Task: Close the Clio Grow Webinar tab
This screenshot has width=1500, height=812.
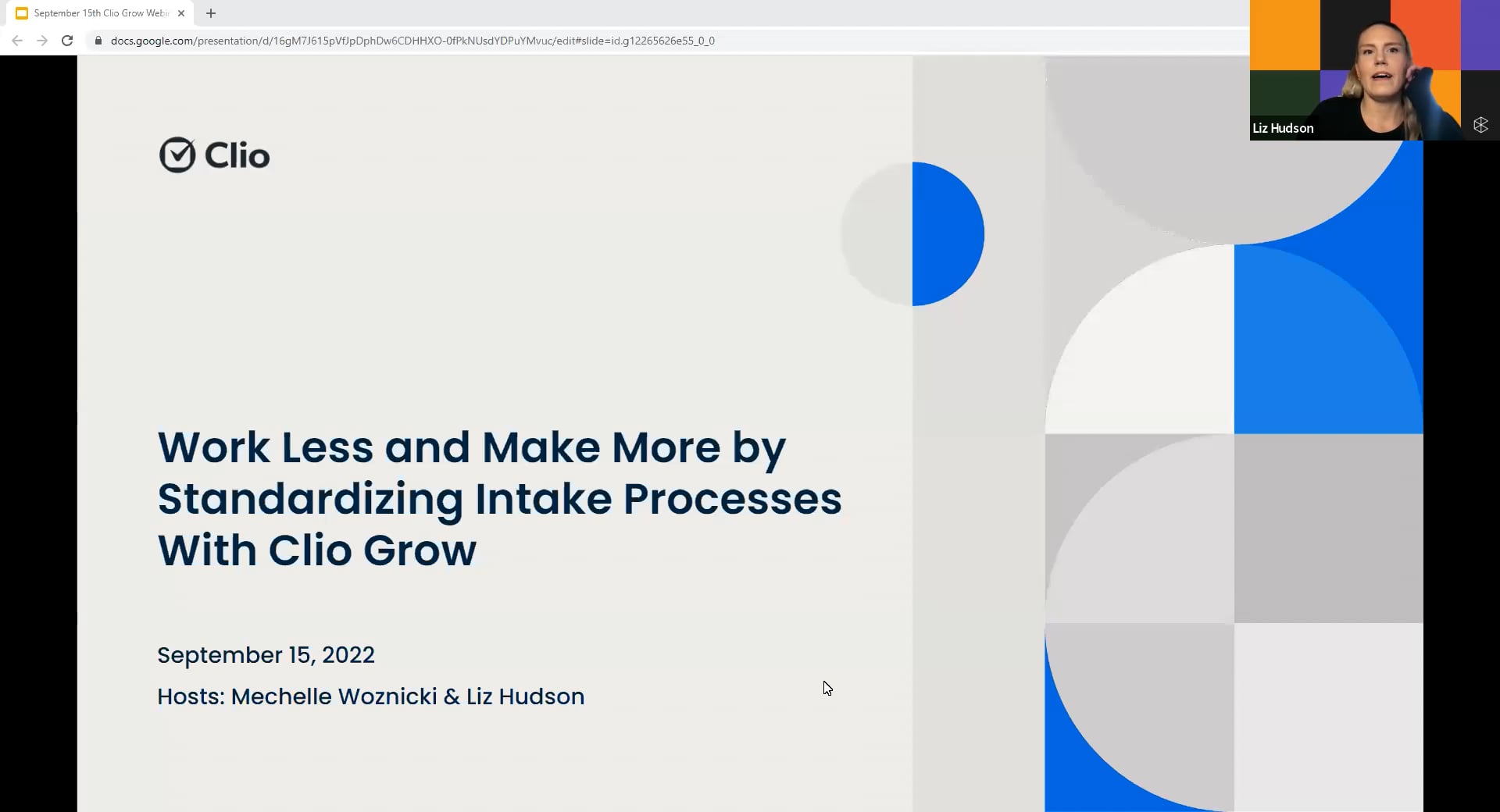Action: [x=181, y=13]
